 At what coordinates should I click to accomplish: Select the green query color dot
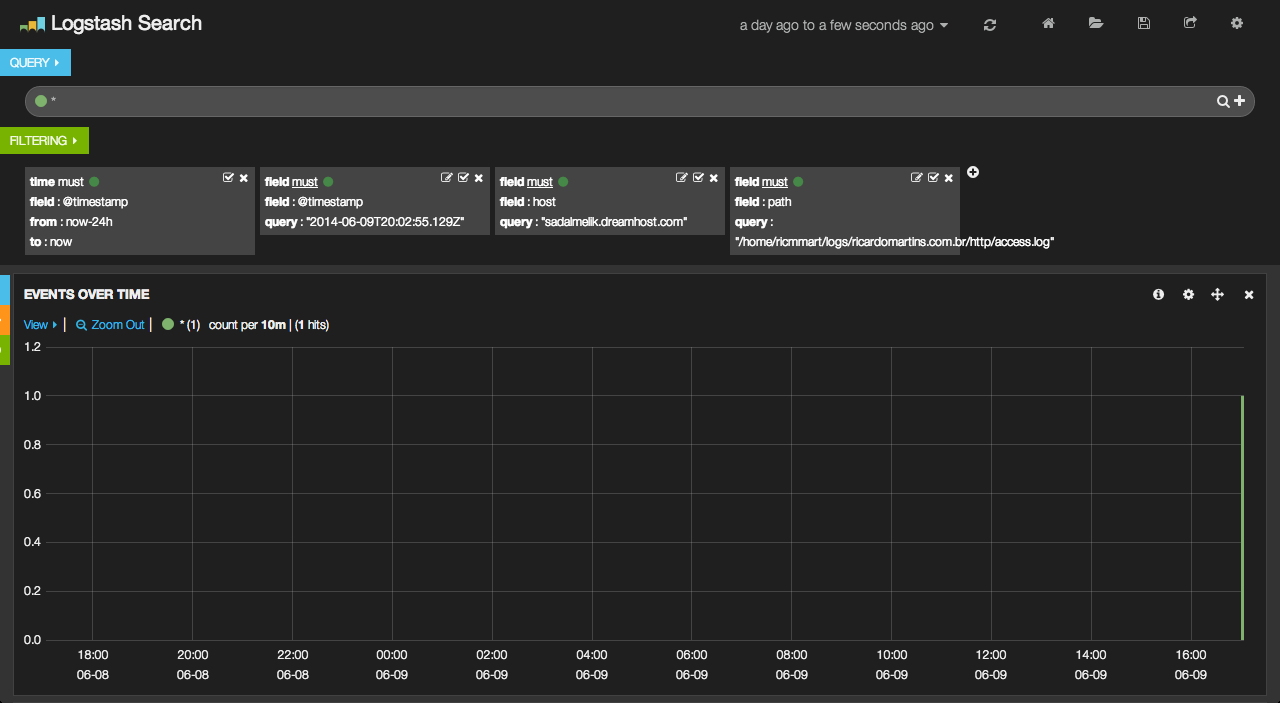click(40, 100)
